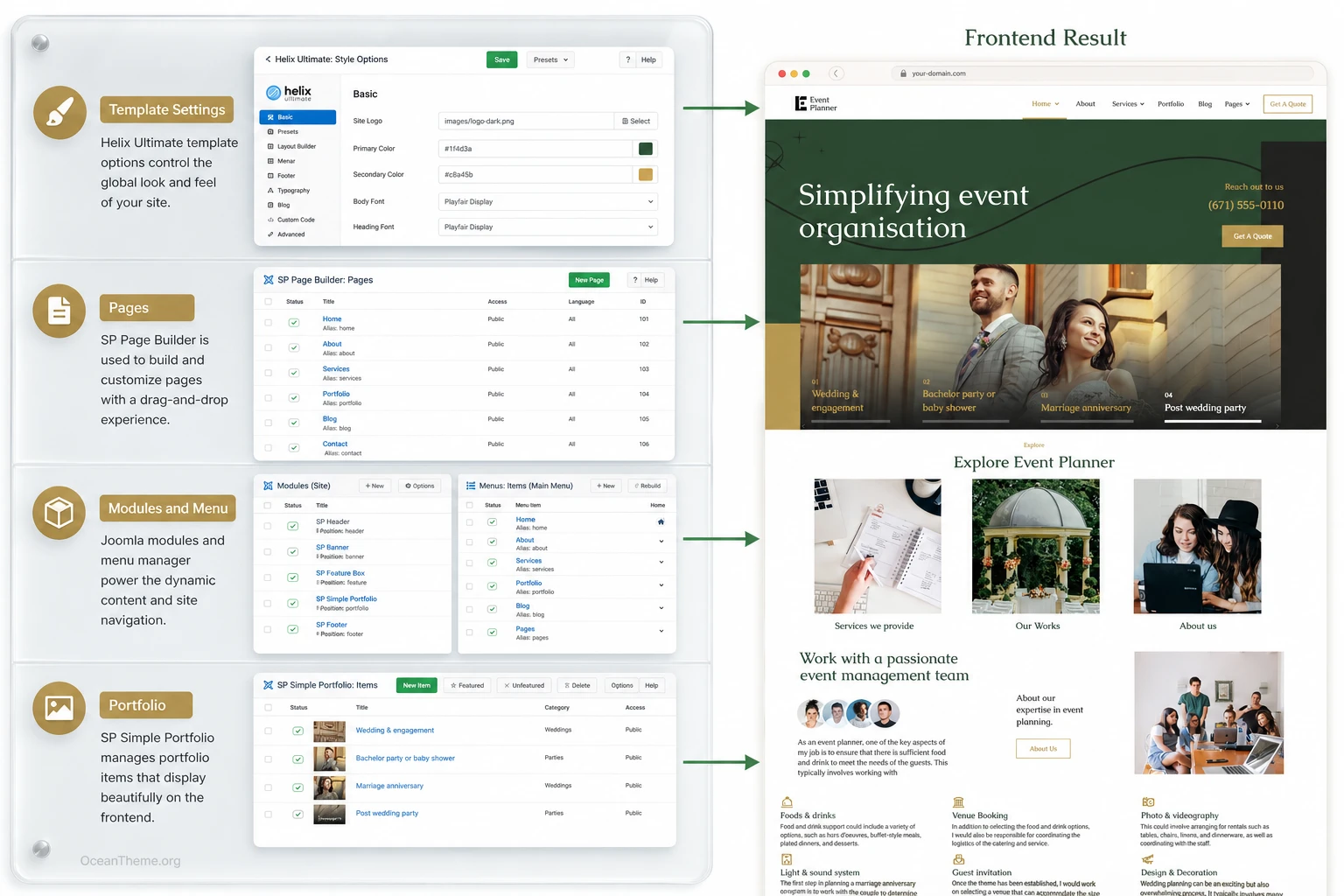The image size is (1344, 896).
Task: Click the helix ultimate logo
Action: (289, 93)
